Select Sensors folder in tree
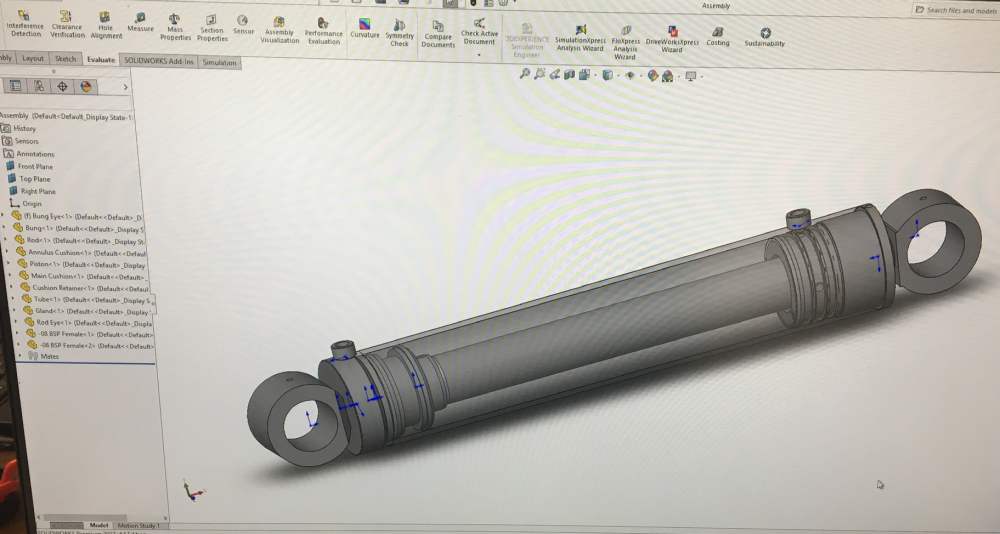 click(21, 141)
